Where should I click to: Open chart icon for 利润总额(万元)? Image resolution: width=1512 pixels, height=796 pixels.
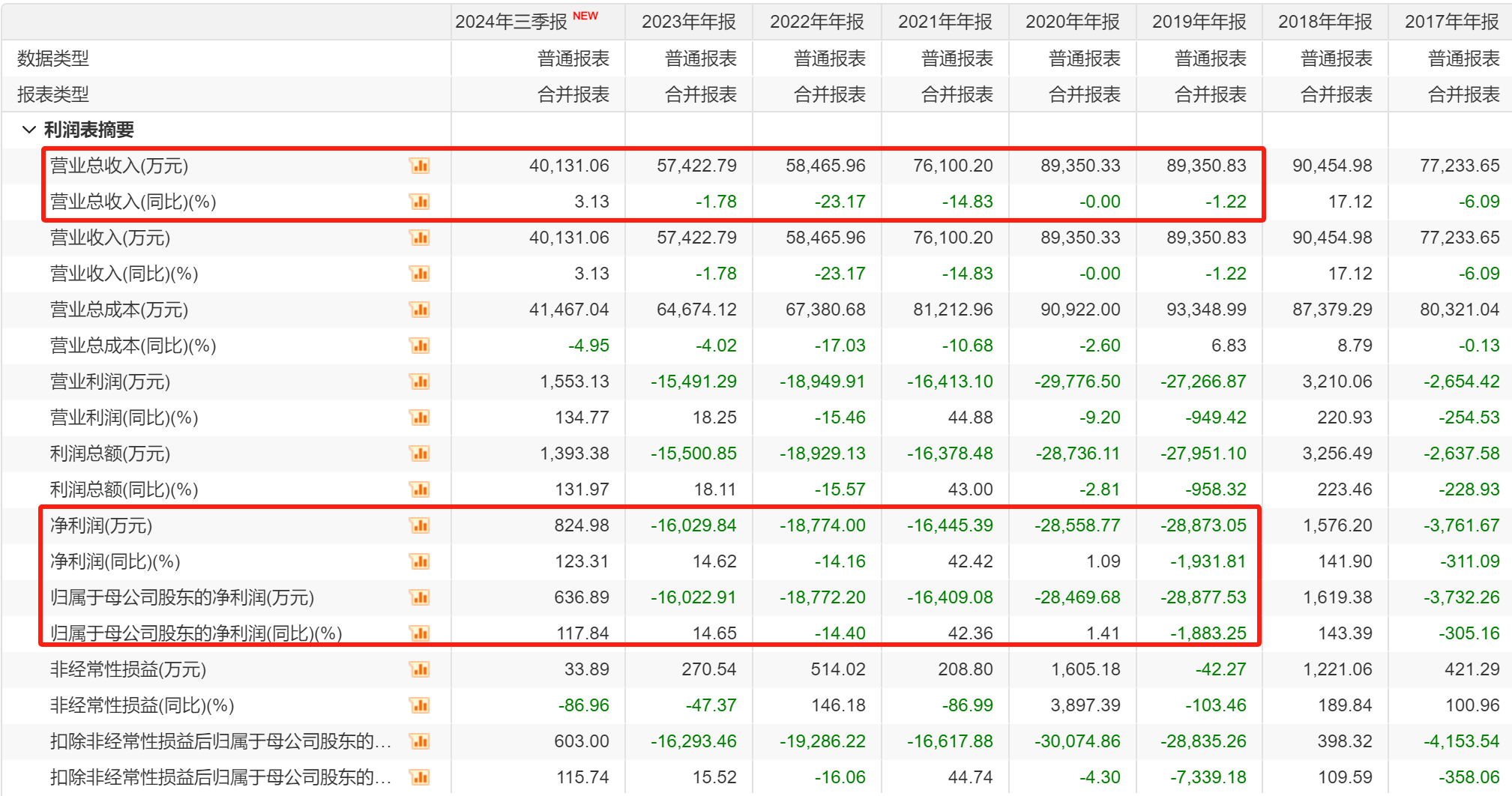click(419, 453)
